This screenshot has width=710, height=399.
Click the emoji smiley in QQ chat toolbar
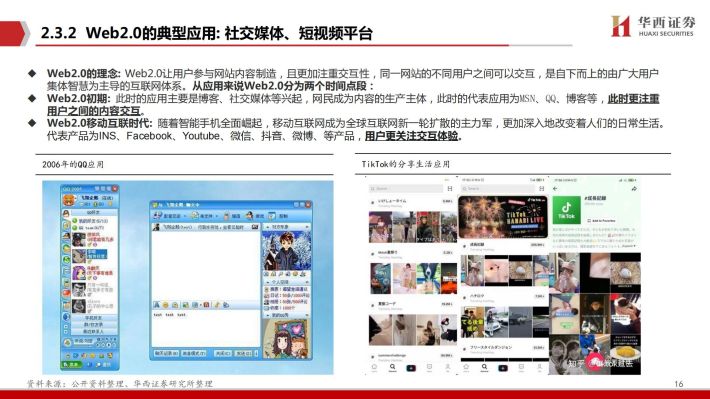click(165, 305)
